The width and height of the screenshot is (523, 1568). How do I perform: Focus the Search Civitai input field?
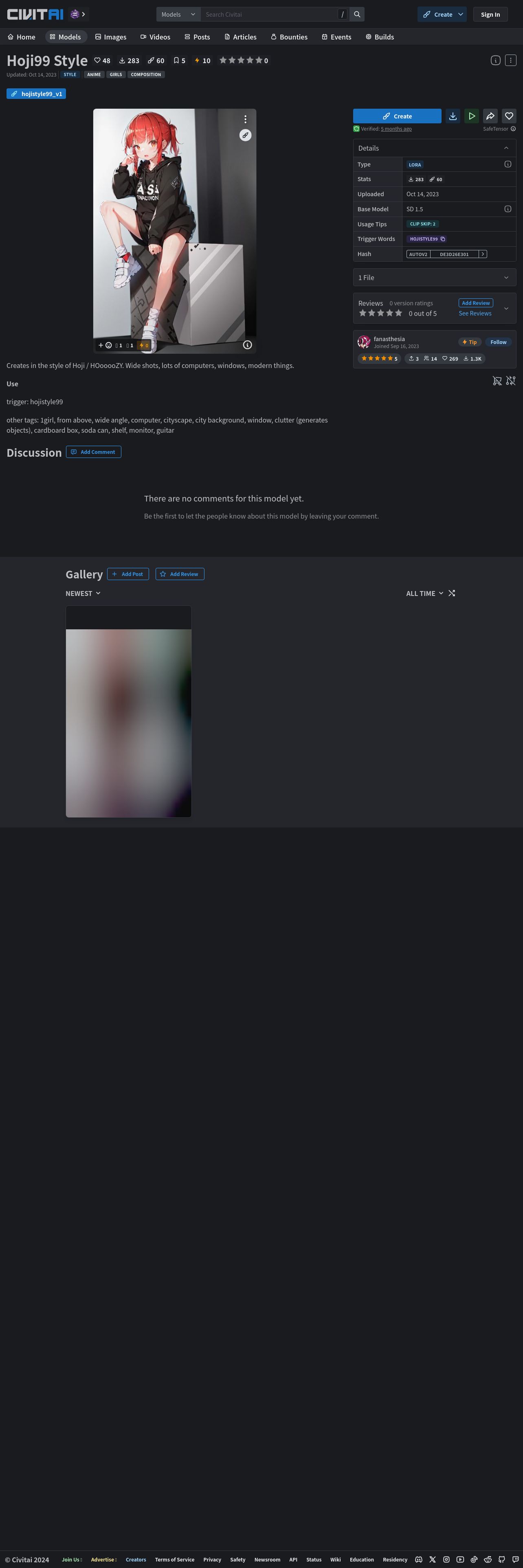coord(269,14)
